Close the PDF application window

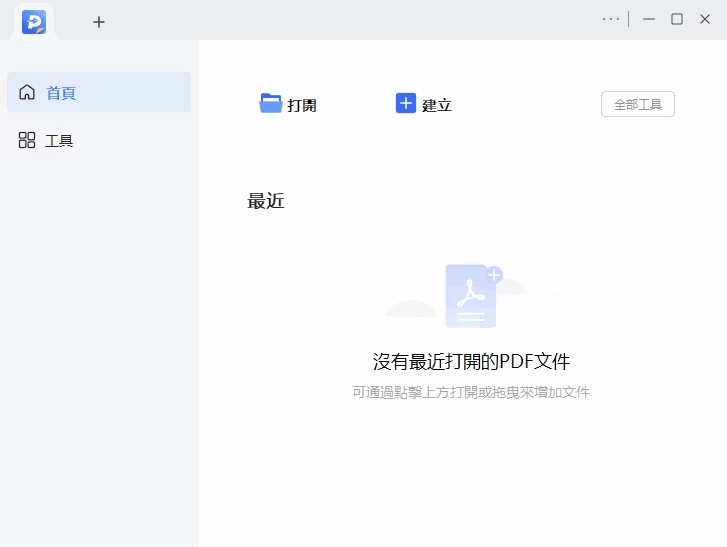(705, 19)
